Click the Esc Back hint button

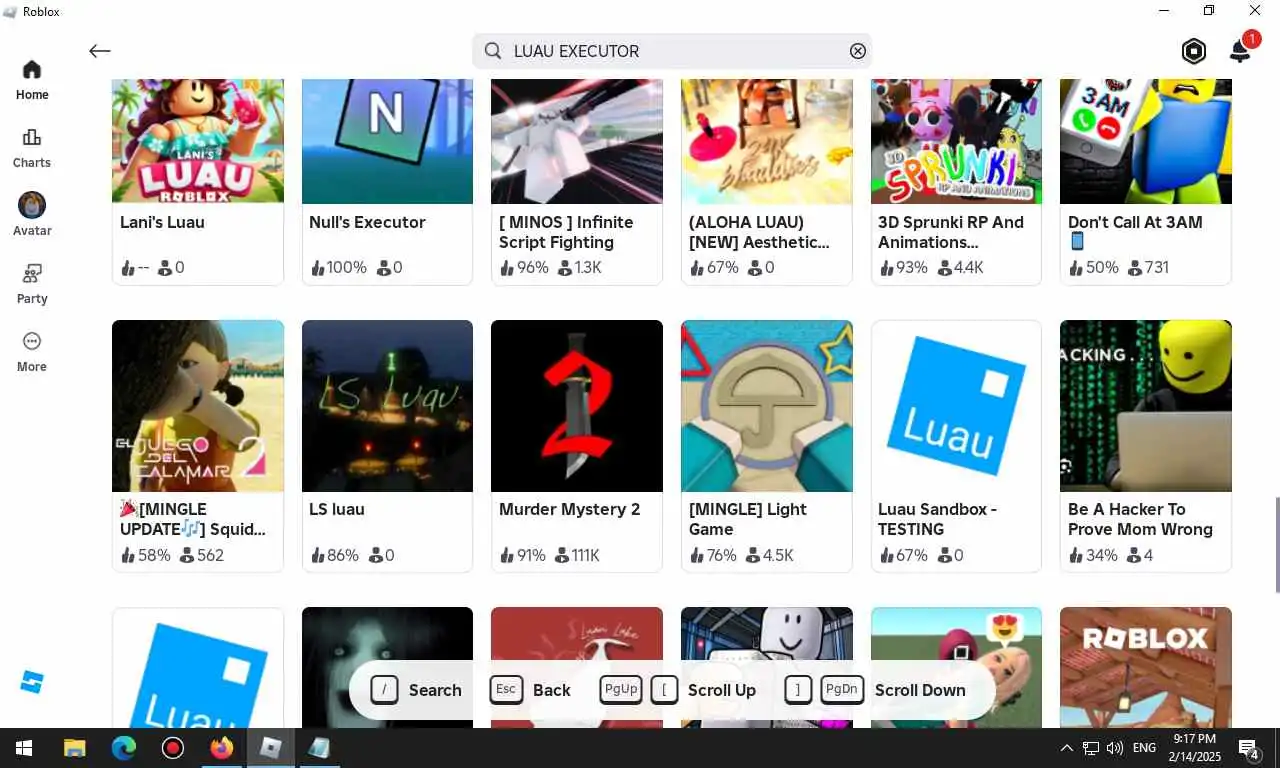point(530,690)
